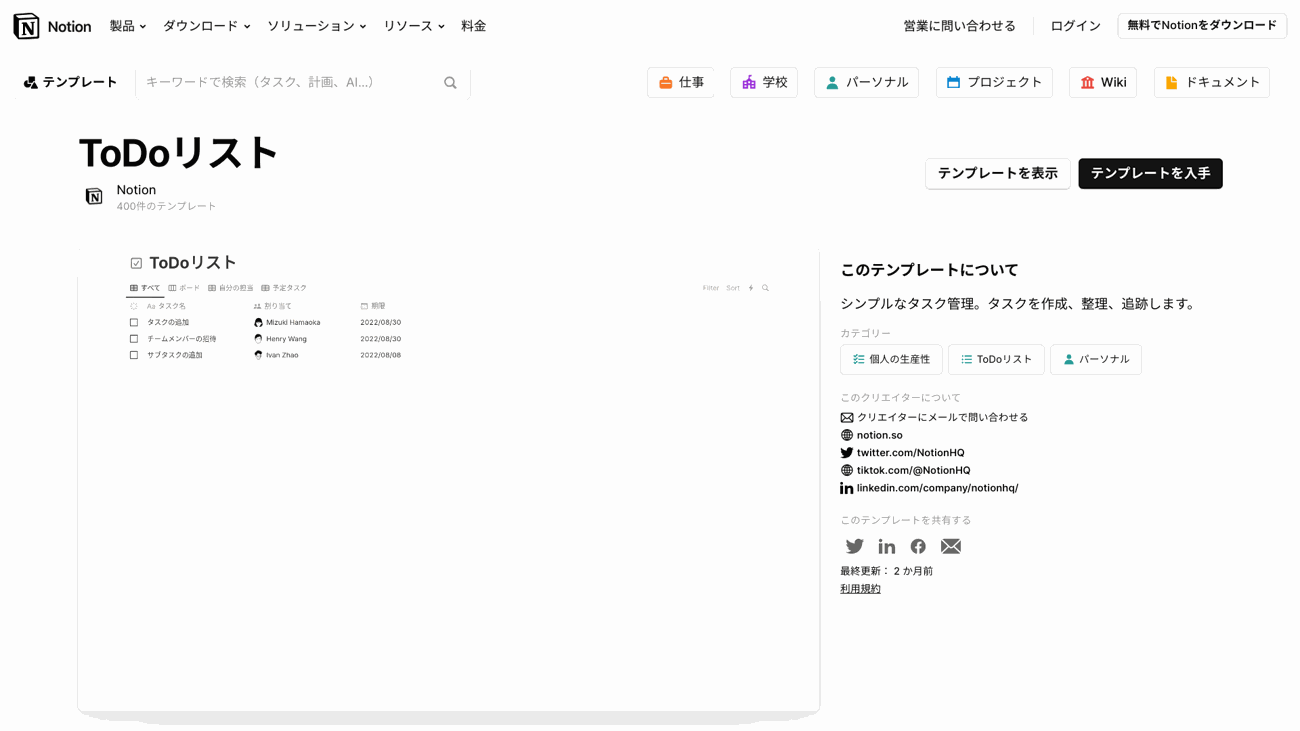Click Ivan Zhao's avatar in preview
Viewport: 1300px width, 731px height.
(x=258, y=355)
